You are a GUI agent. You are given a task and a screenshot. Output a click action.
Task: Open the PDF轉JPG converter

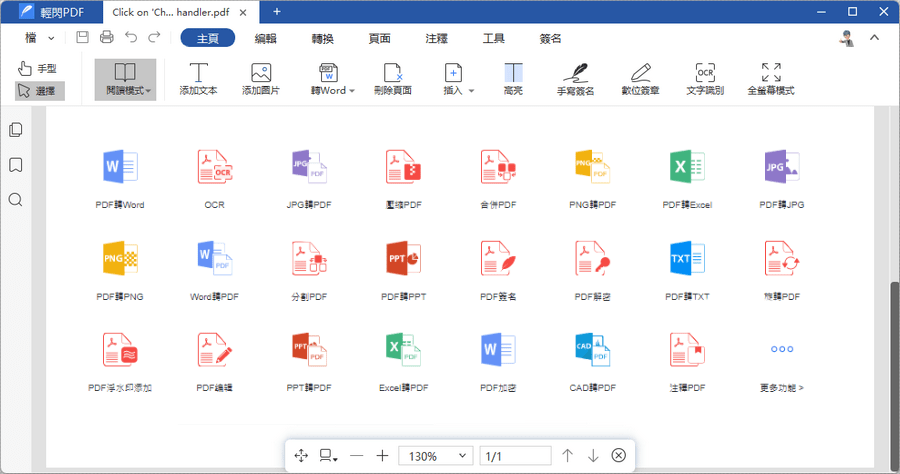[x=782, y=178]
